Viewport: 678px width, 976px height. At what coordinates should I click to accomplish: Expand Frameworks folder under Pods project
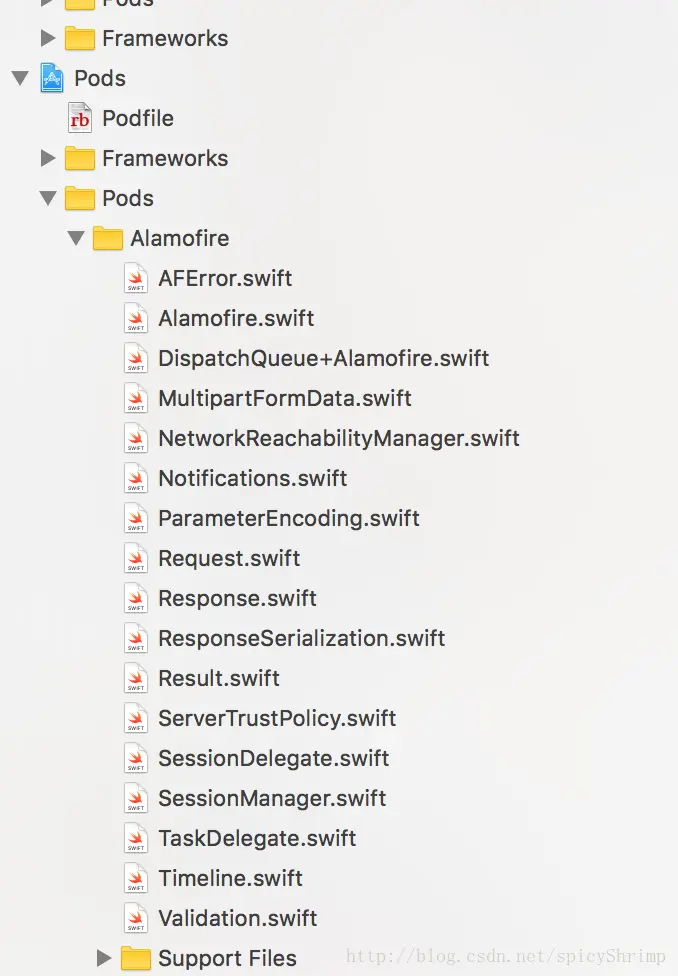point(47,158)
